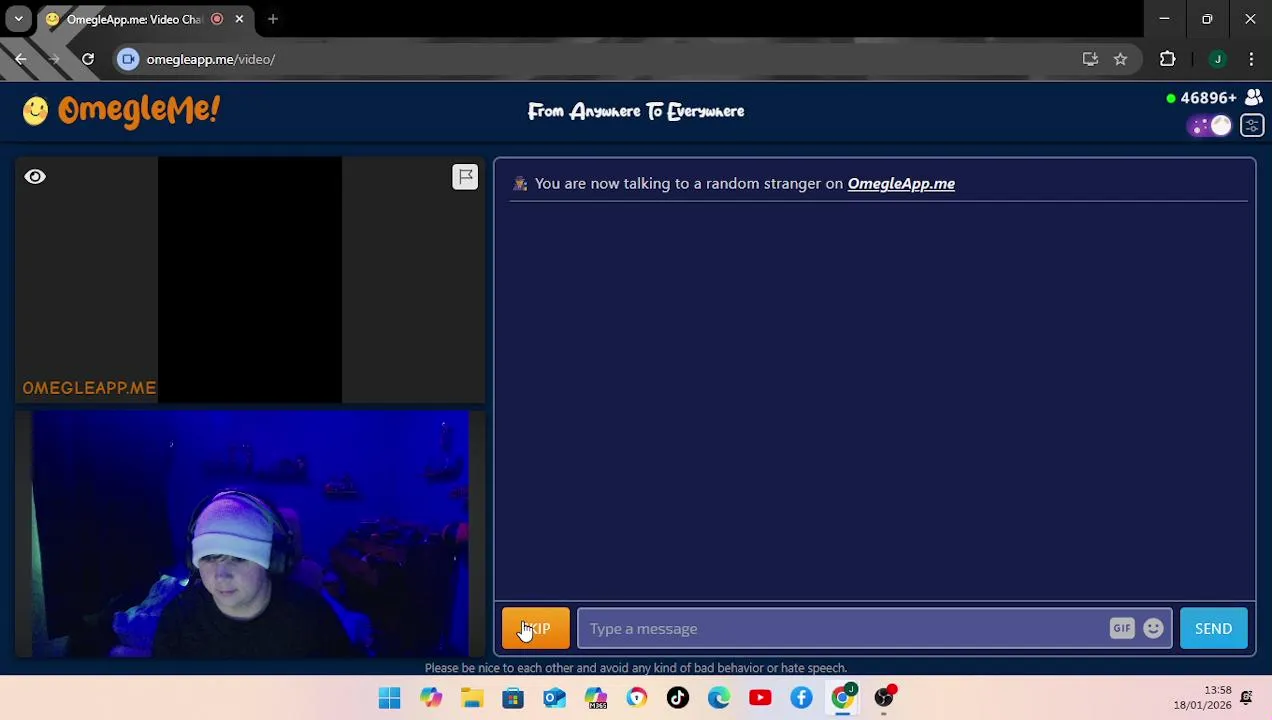
Task: Switch the dark mode moon toggle
Action: pos(1210,126)
